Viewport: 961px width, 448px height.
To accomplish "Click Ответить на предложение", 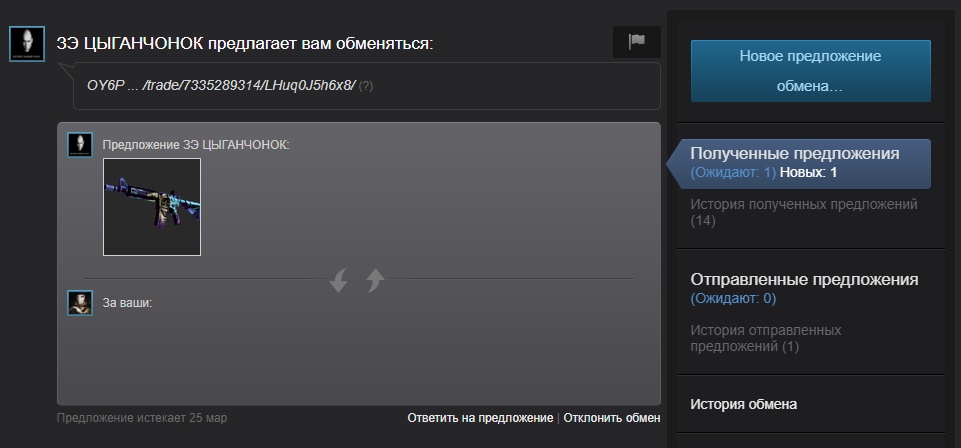I will [x=480, y=418].
